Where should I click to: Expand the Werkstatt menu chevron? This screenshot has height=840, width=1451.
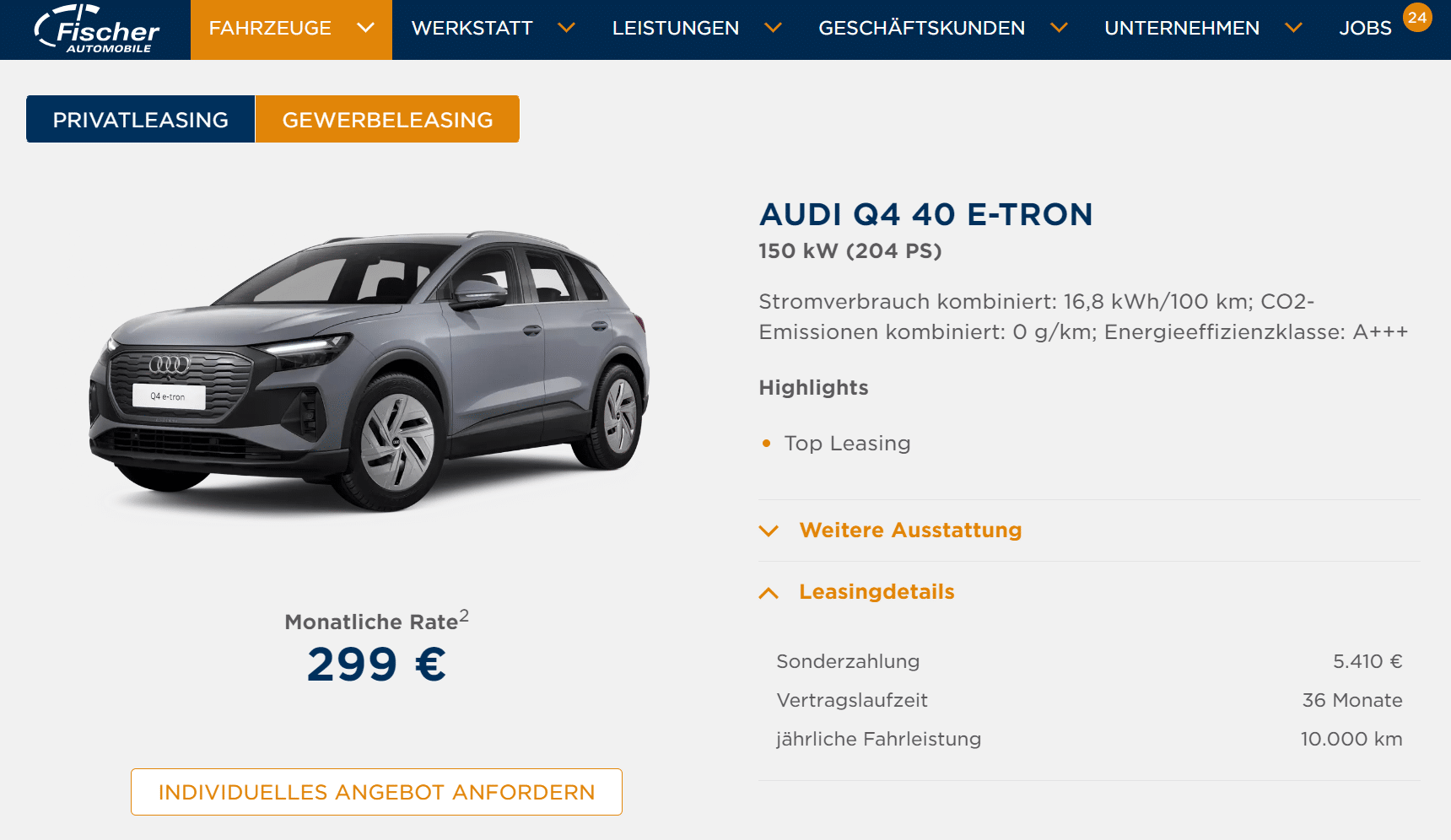[567, 28]
